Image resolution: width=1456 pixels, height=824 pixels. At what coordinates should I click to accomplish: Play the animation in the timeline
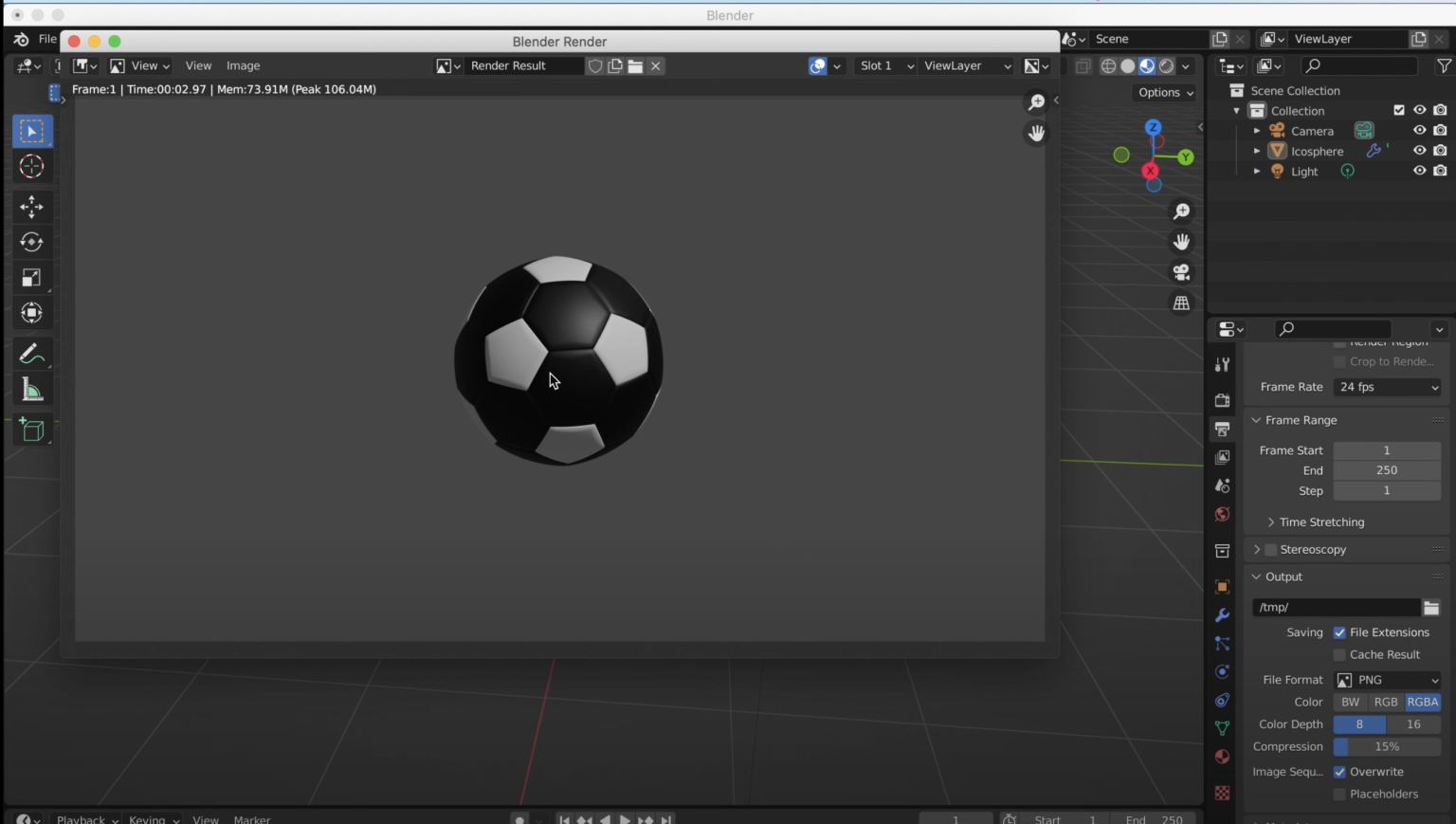coord(625,819)
